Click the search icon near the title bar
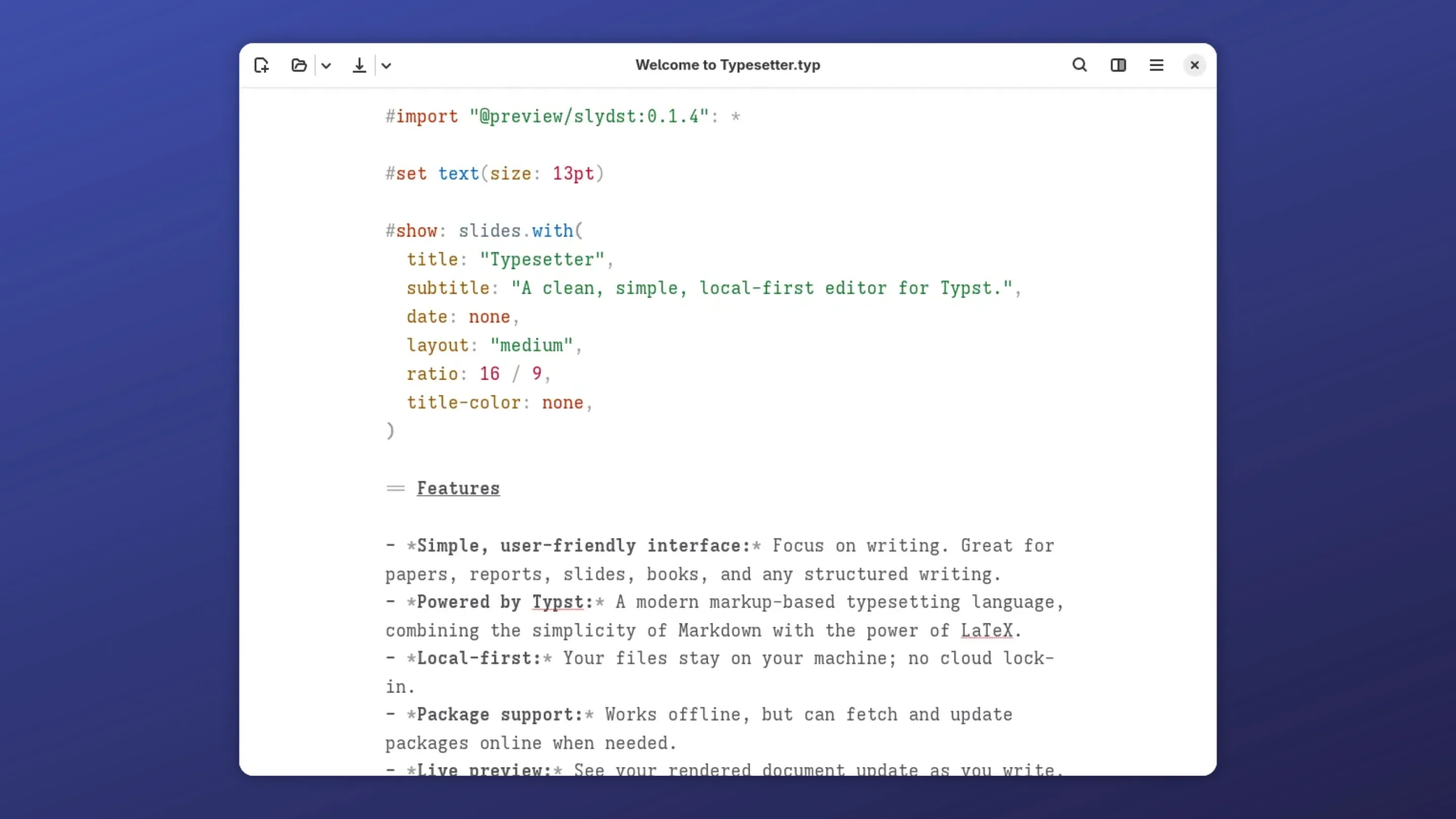This screenshot has height=819, width=1456. 1079,65
